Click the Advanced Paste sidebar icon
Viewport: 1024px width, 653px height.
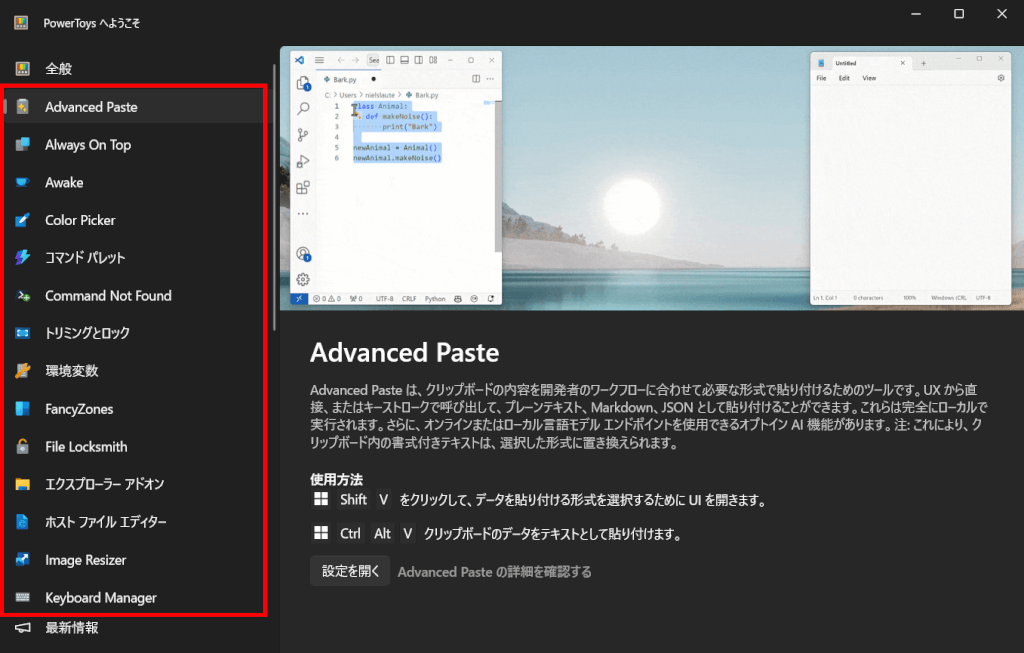[23, 107]
